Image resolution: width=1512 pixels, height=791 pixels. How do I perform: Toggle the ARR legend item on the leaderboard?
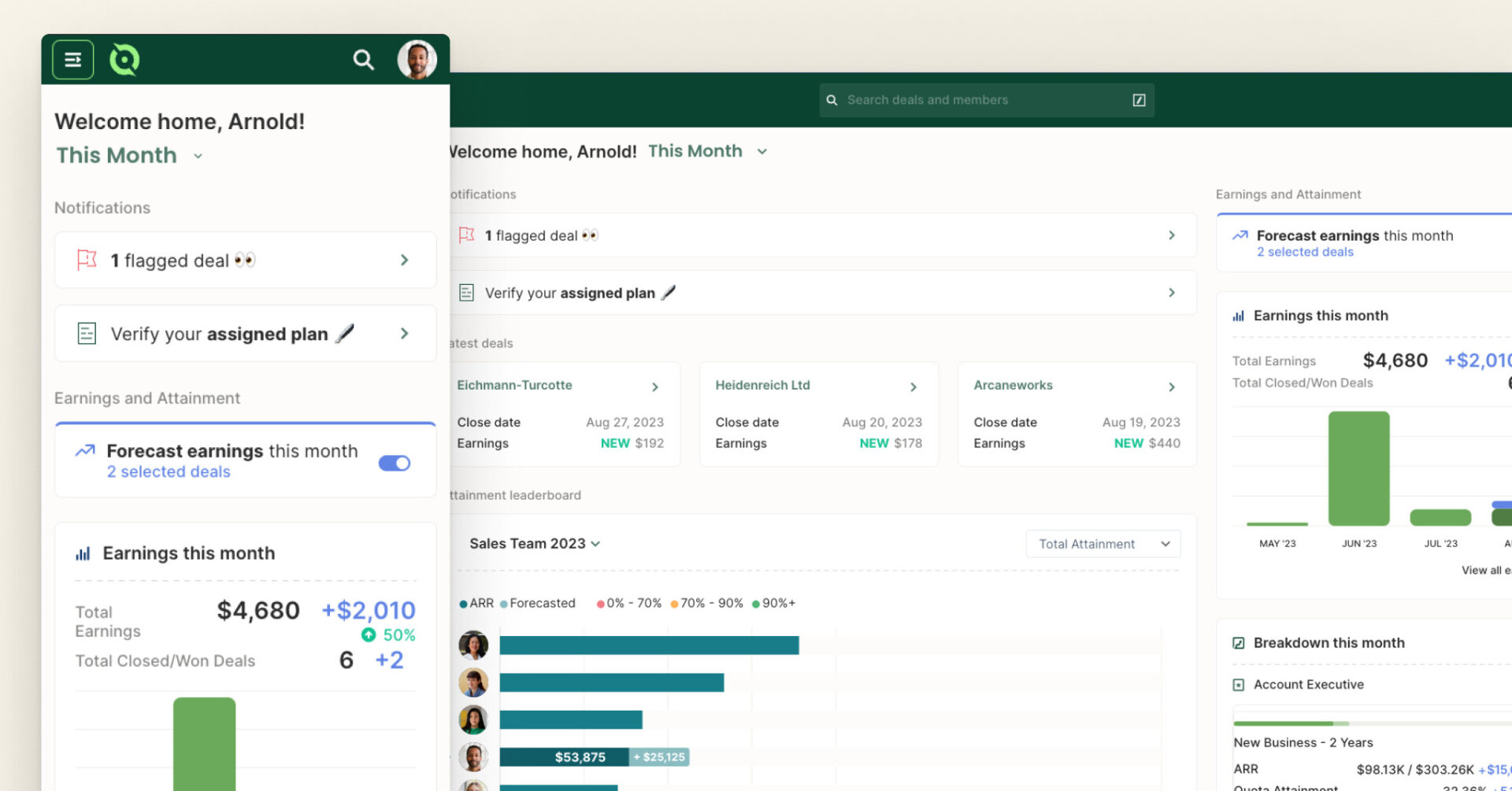click(476, 603)
